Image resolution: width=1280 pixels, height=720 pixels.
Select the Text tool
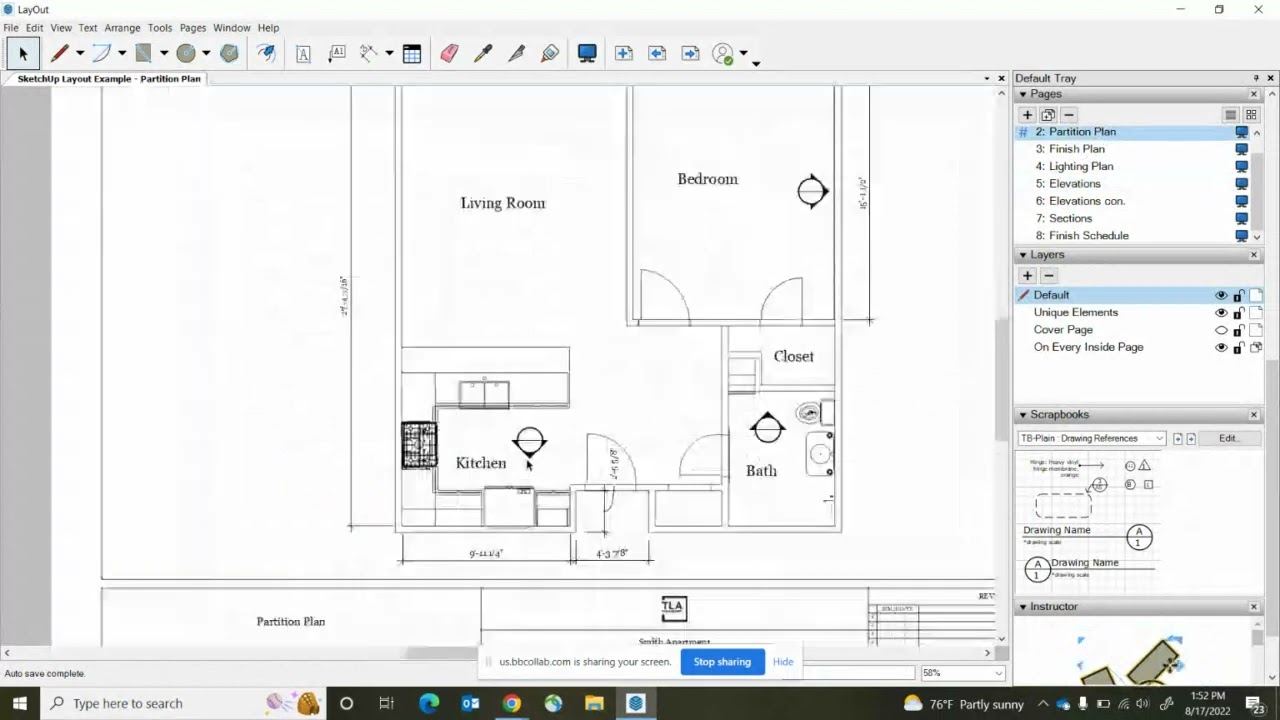(x=303, y=54)
